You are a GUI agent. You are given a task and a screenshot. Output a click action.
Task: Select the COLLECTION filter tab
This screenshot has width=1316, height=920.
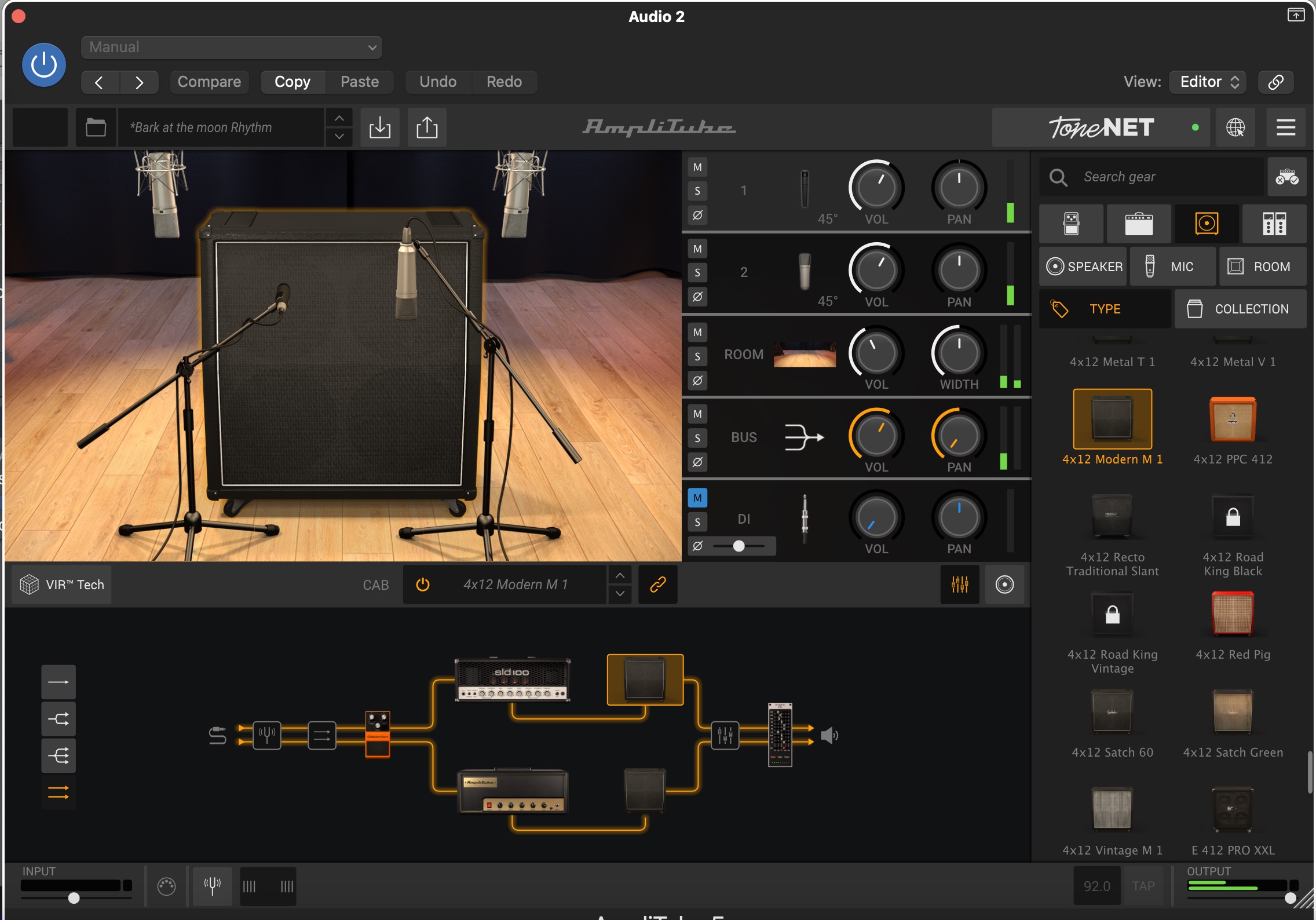tap(1240, 309)
